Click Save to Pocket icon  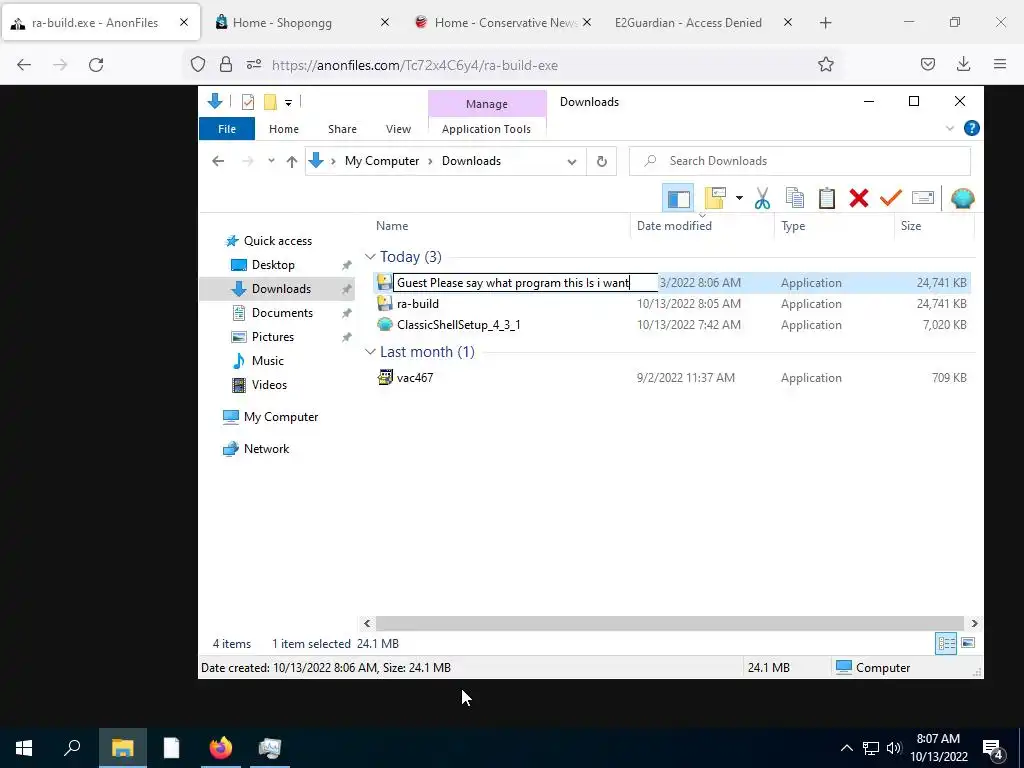[927, 64]
